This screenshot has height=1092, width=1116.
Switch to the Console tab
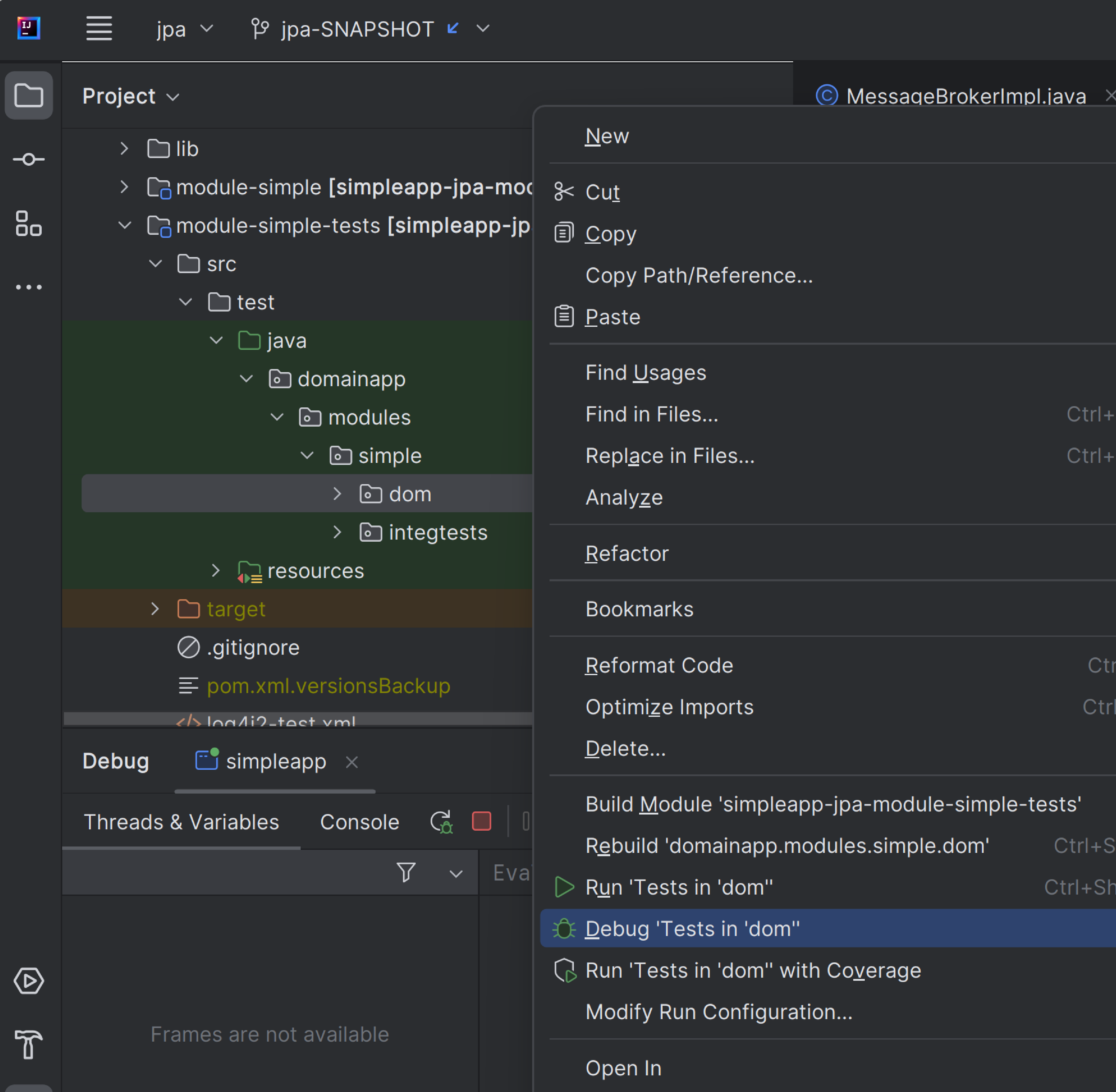click(x=359, y=822)
